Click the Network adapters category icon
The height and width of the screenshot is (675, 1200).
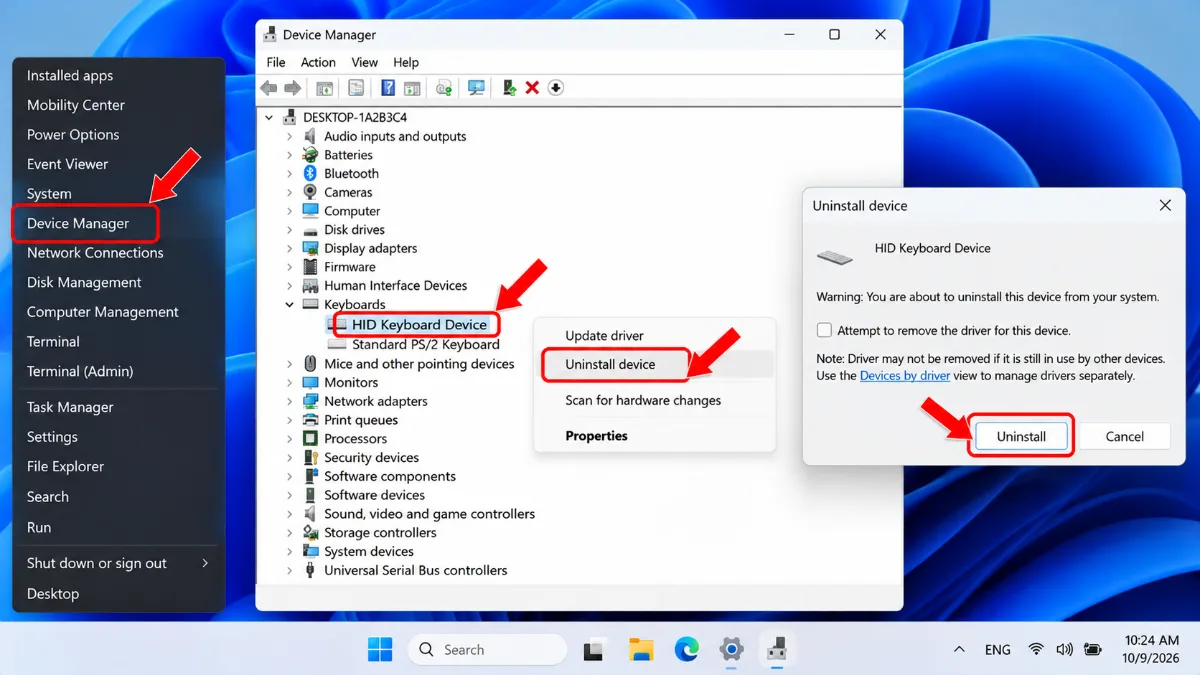[x=310, y=401]
